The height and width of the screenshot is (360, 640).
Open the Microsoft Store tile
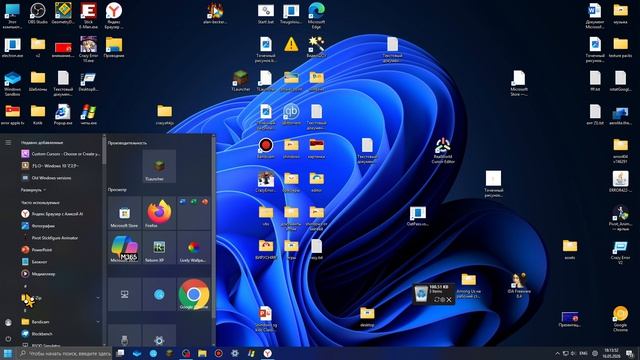124,213
